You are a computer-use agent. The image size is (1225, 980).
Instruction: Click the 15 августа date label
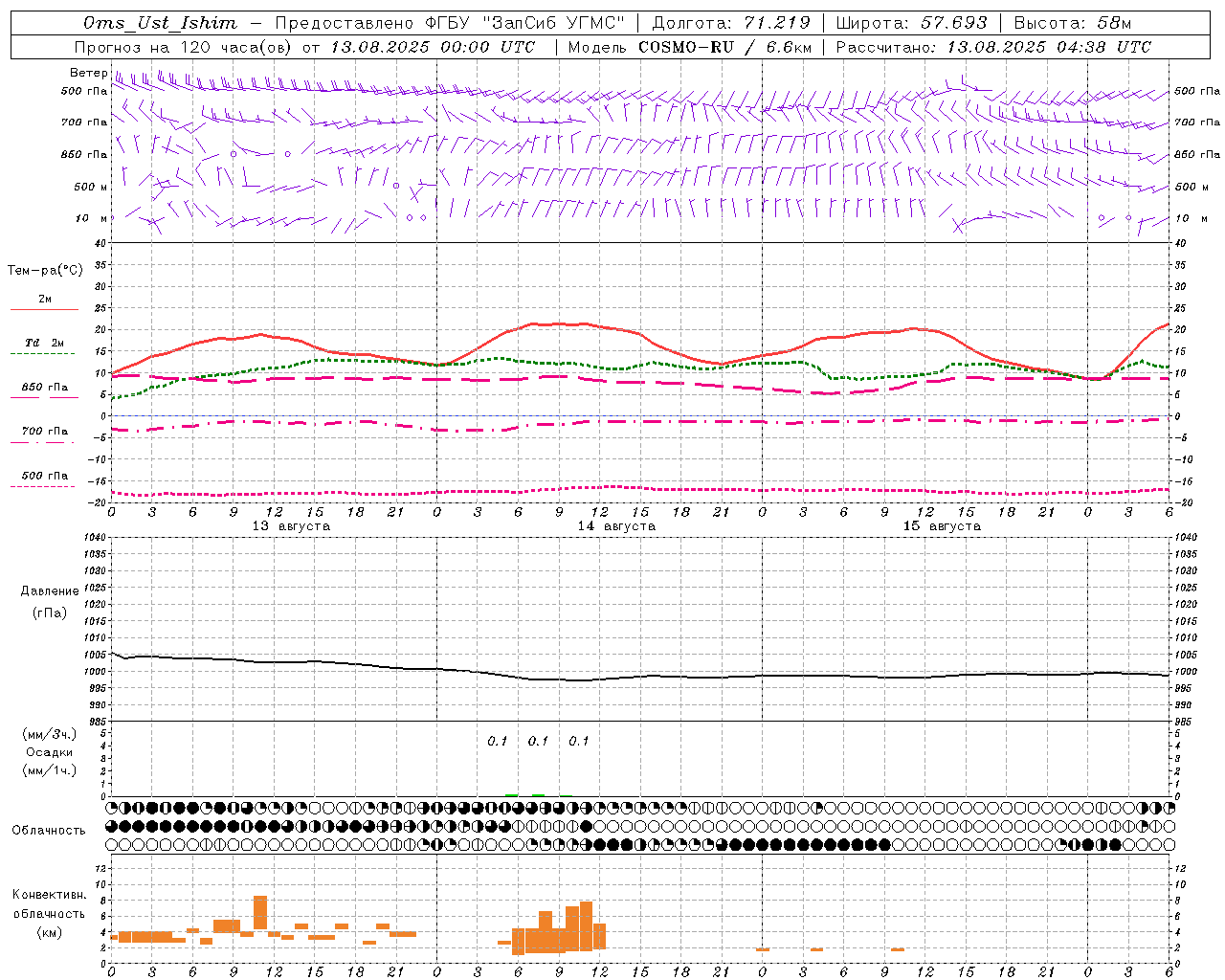coord(942,526)
